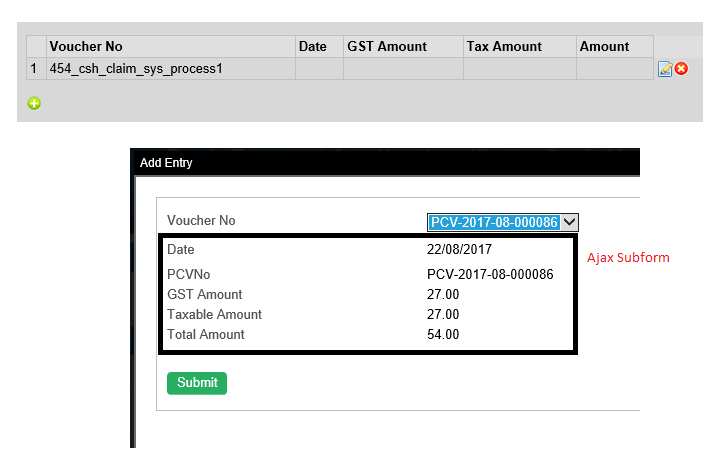This screenshot has height=461, width=720.
Task: Add a new row with the green plus icon
Action: click(34, 102)
